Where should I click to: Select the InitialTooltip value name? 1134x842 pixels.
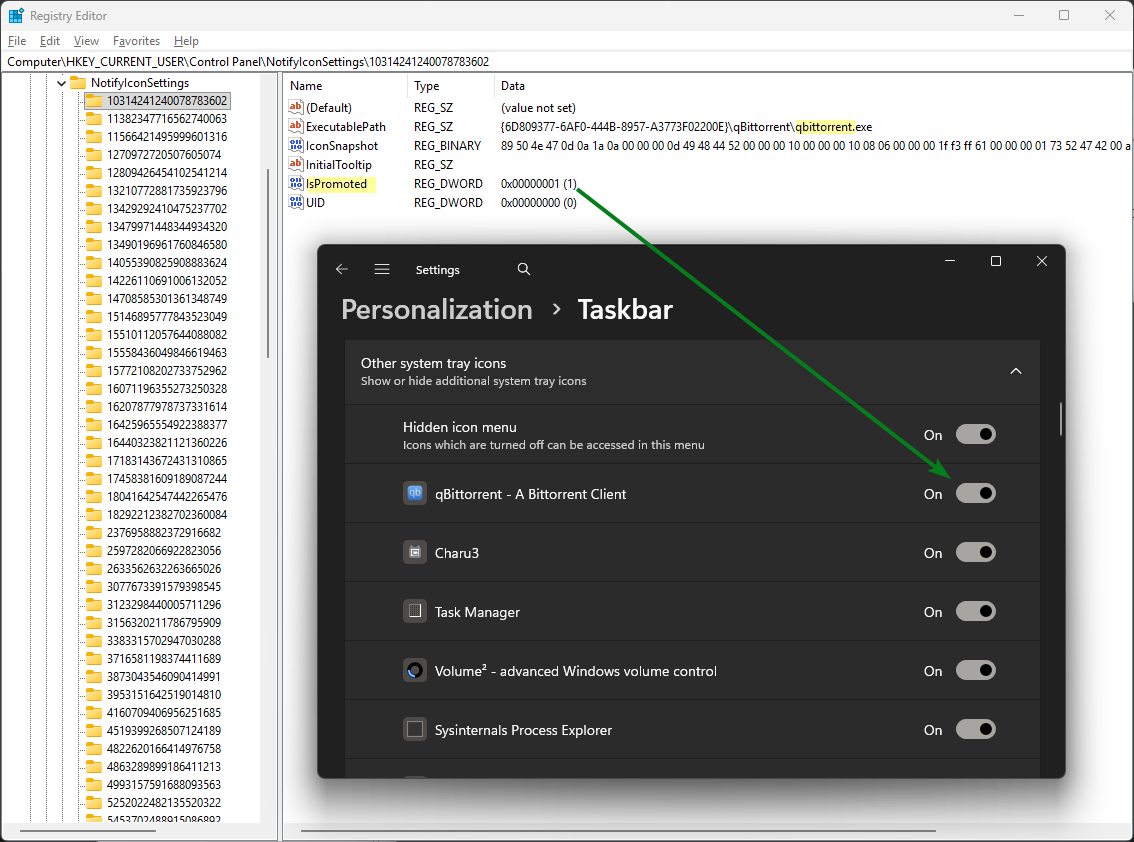338,165
